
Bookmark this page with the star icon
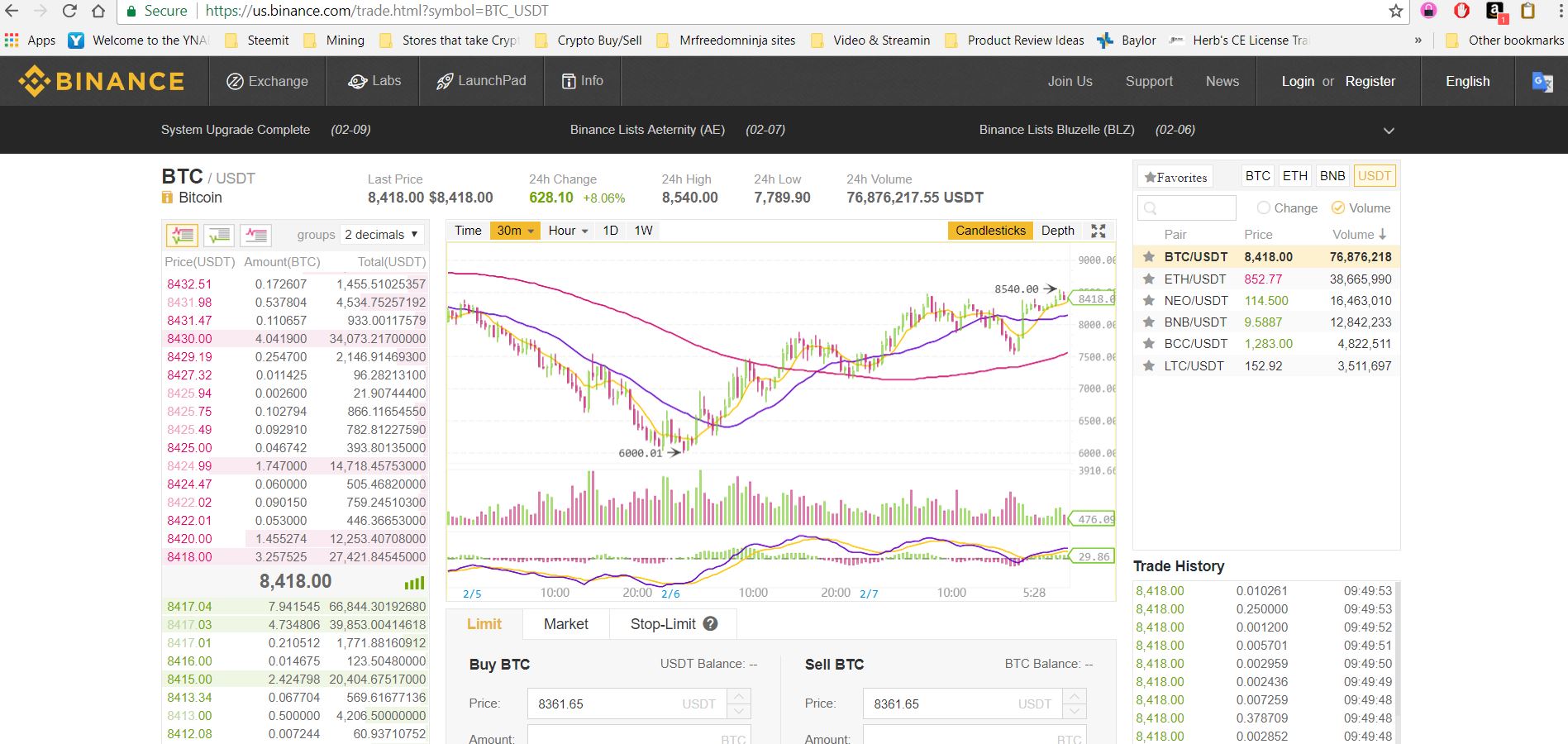coord(1396,11)
